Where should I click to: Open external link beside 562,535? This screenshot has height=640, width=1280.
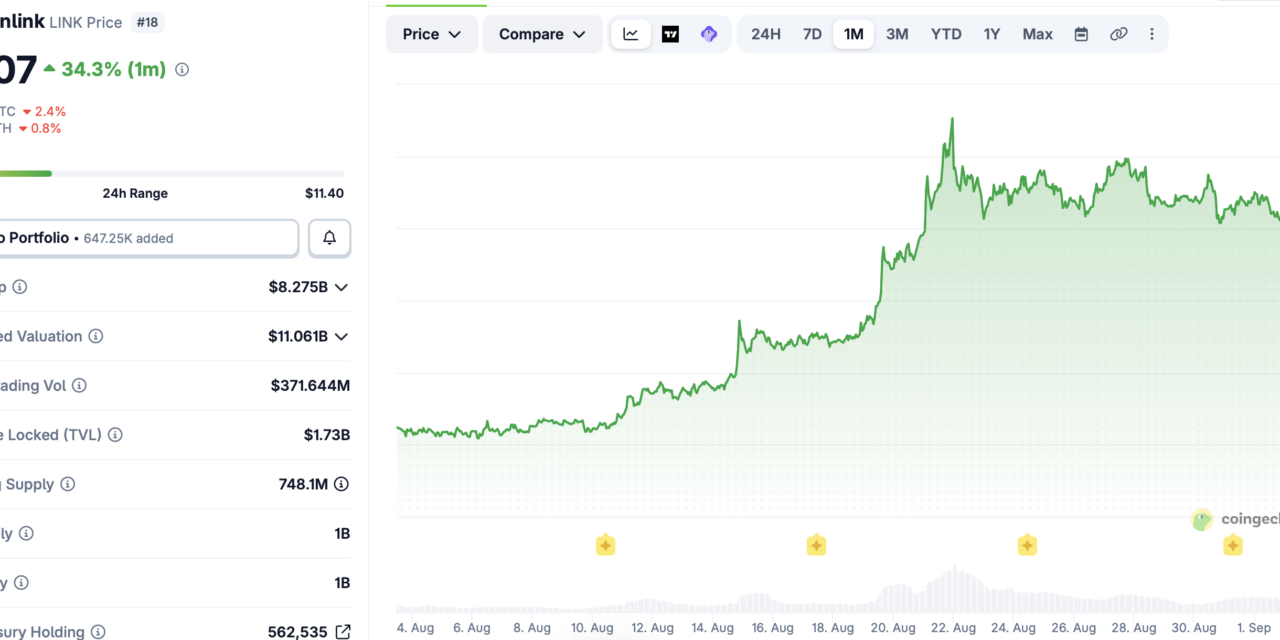(x=343, y=632)
